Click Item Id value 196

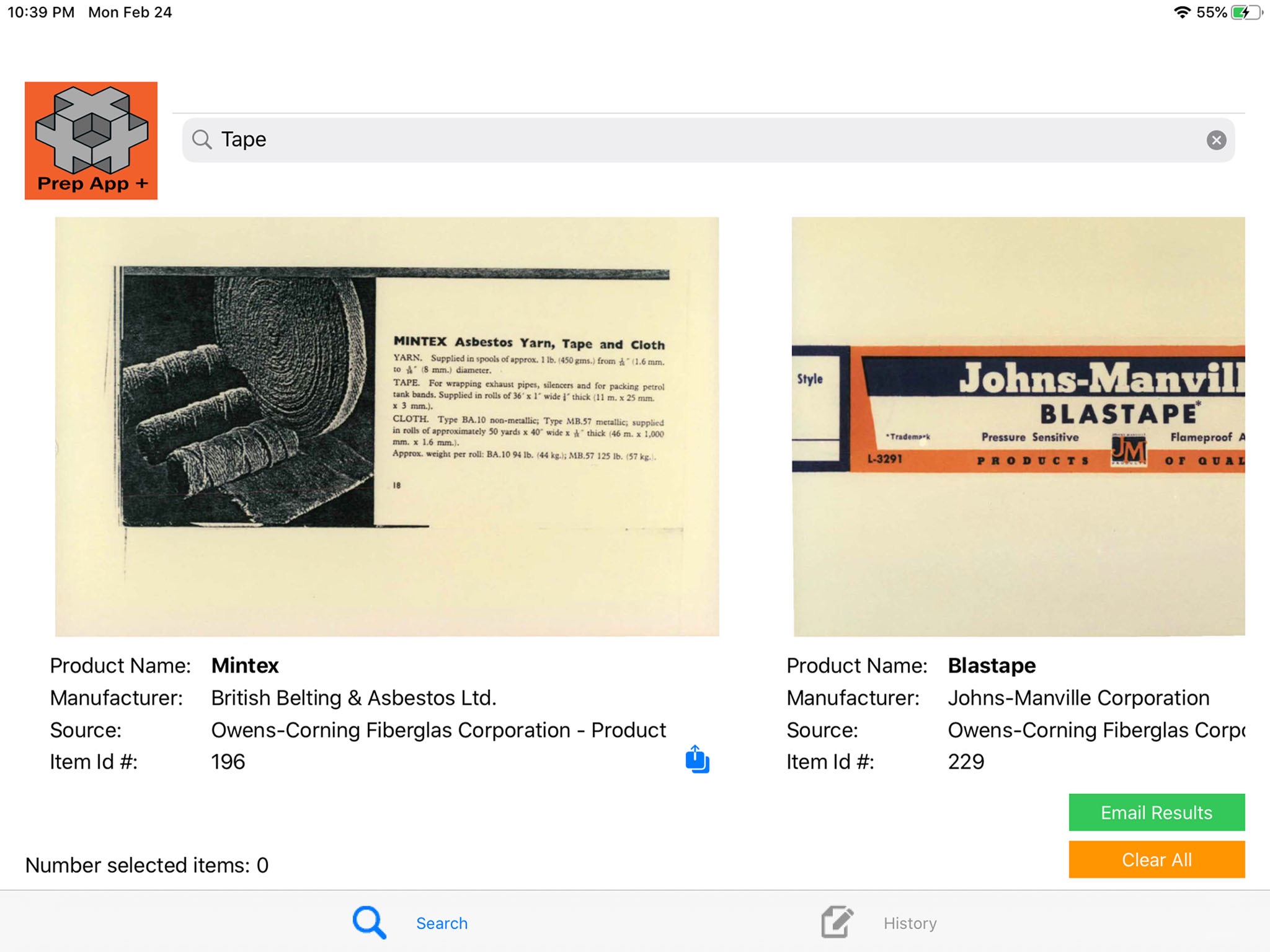point(228,762)
